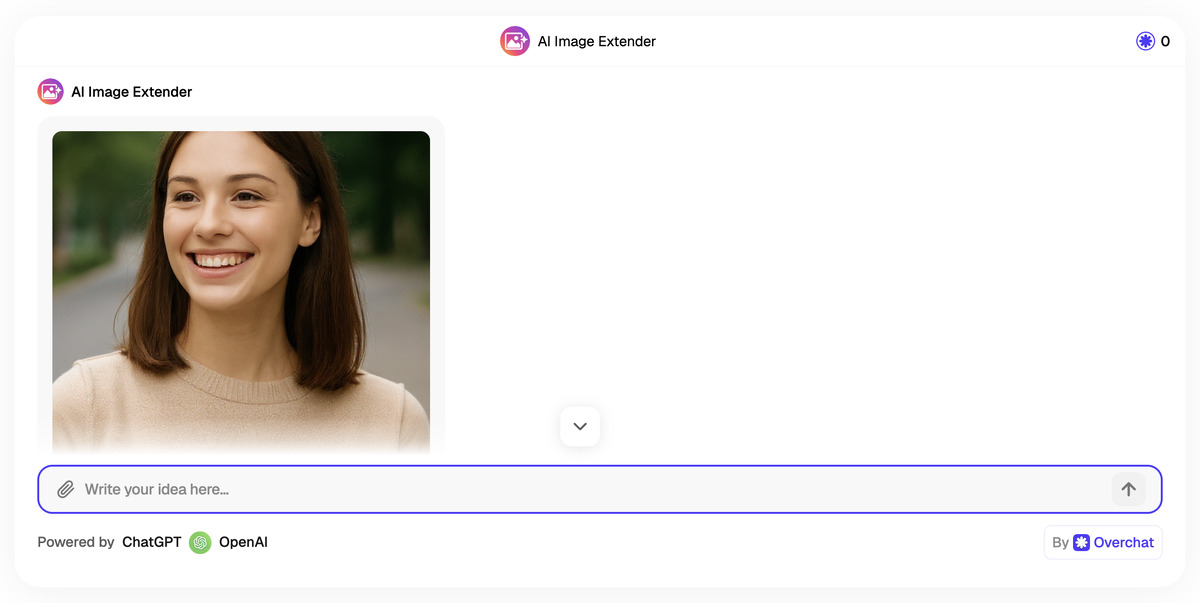Click the 'ChatGPT' text in footer
Screen dimensions: 1200x603
pos(152,542)
